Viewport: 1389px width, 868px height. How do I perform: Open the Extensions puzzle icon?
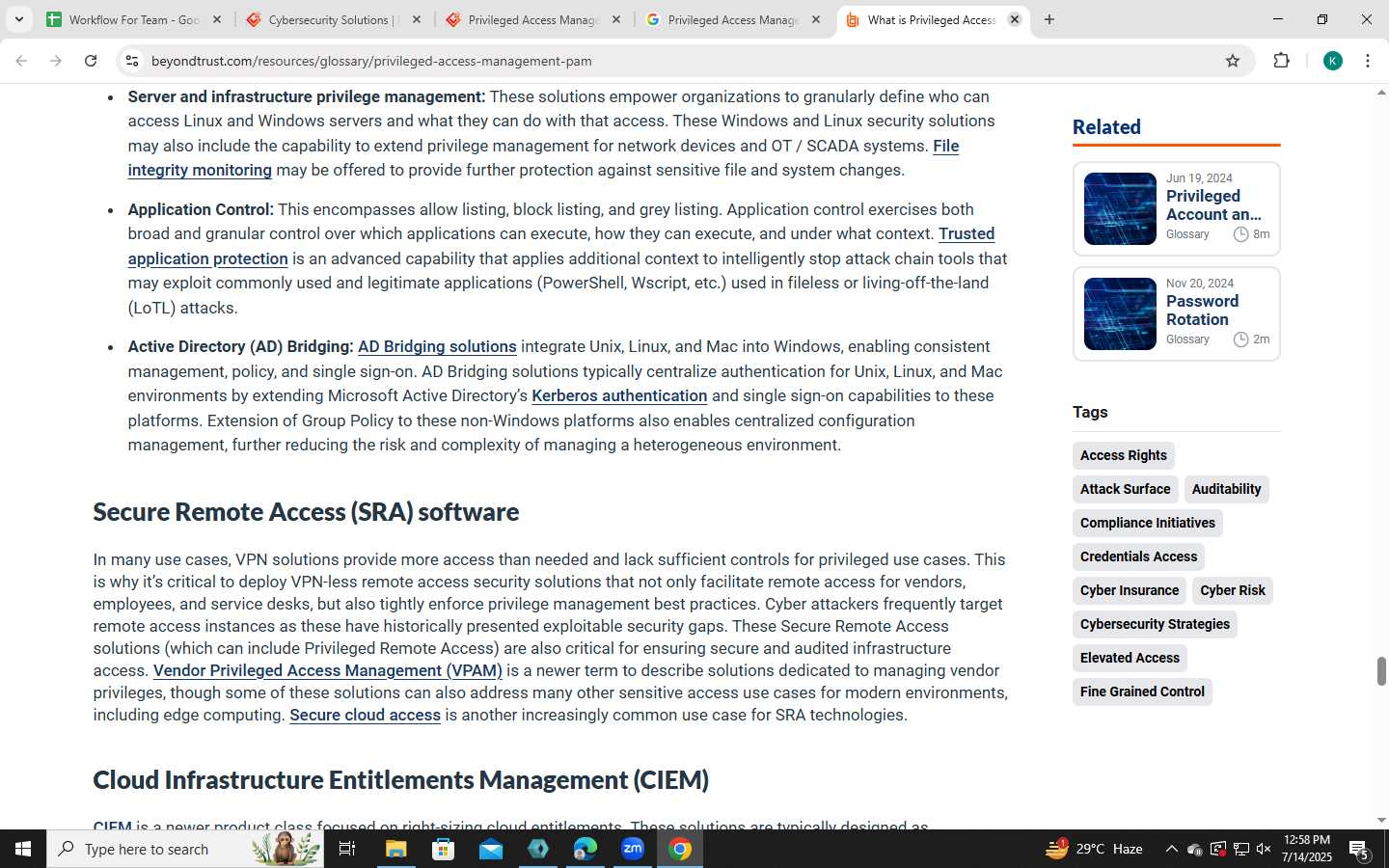tap(1281, 61)
